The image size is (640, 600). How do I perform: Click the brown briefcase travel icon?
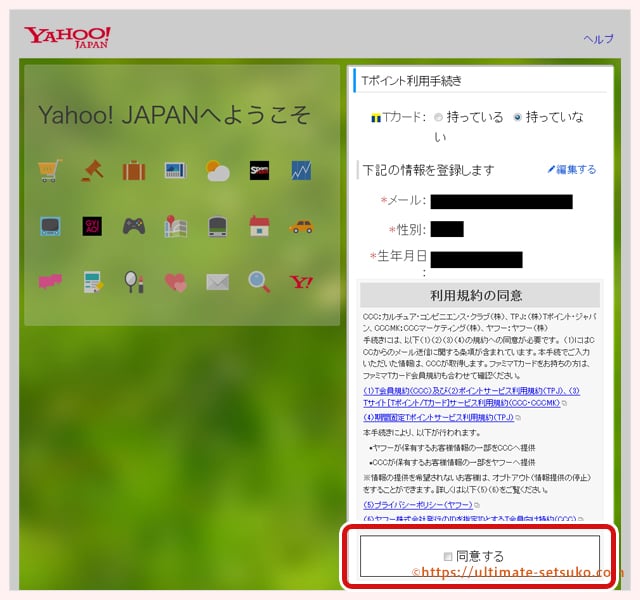(x=134, y=171)
